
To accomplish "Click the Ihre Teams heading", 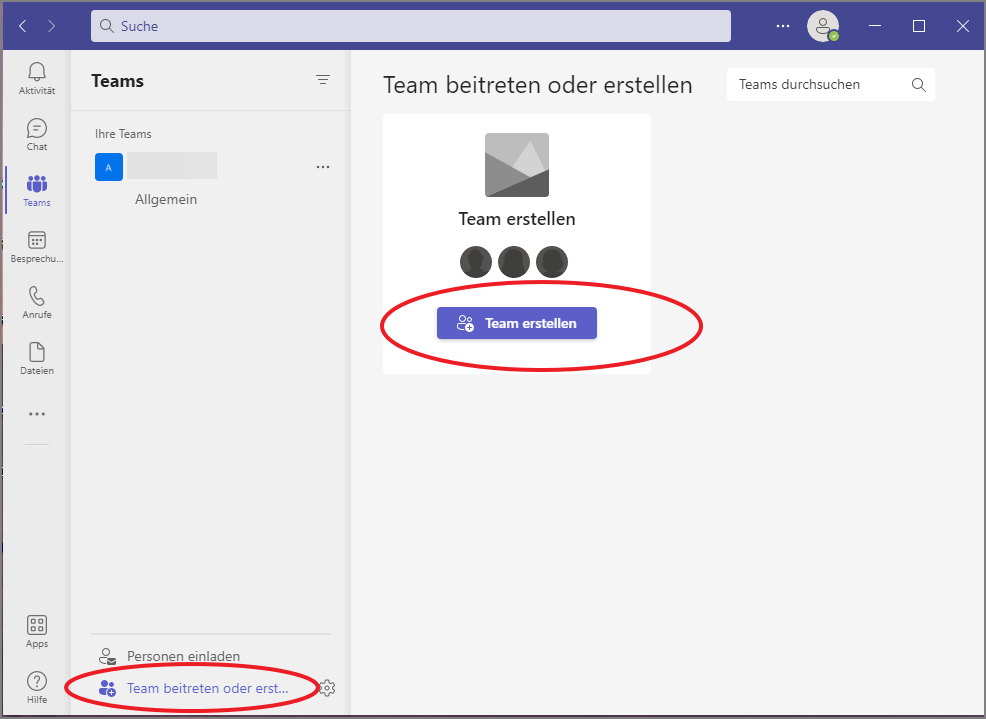I will (x=123, y=134).
